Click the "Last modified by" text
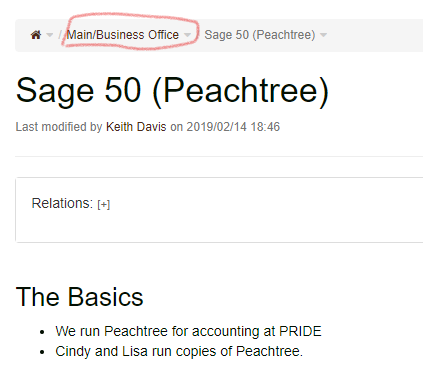The height and width of the screenshot is (380, 423). [59, 127]
